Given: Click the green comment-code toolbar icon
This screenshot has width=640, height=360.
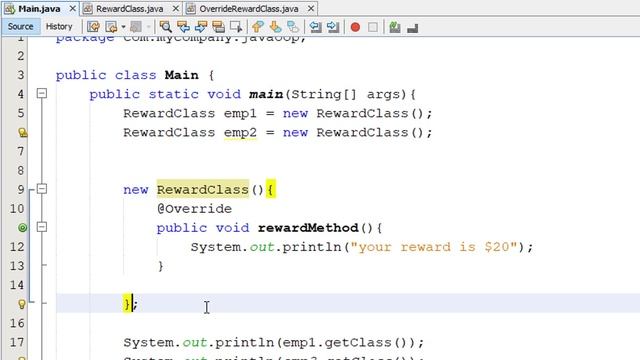Looking at the screenshot, I should click(x=394, y=27).
